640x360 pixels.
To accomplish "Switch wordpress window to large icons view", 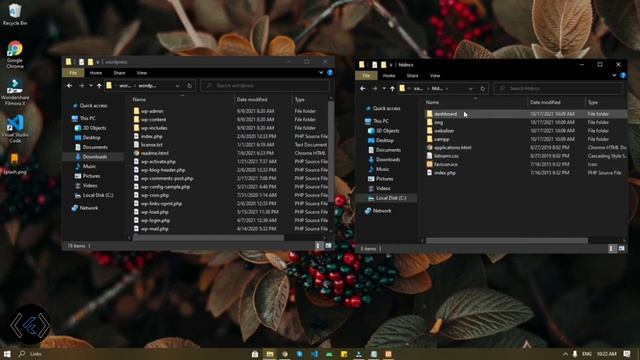I will coord(328,246).
